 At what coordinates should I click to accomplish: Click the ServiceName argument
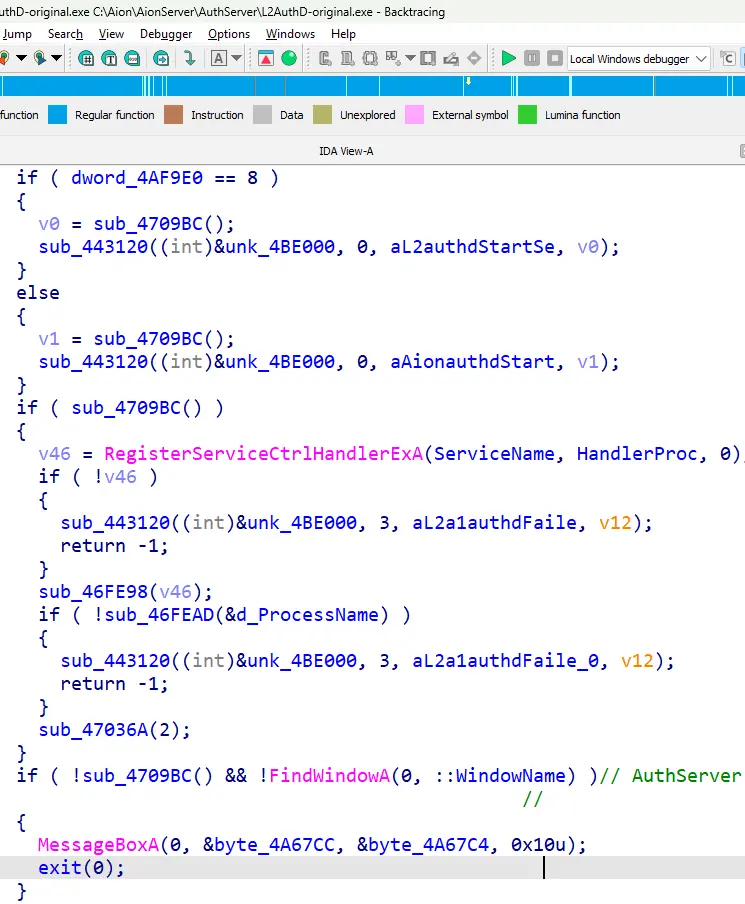click(494, 454)
